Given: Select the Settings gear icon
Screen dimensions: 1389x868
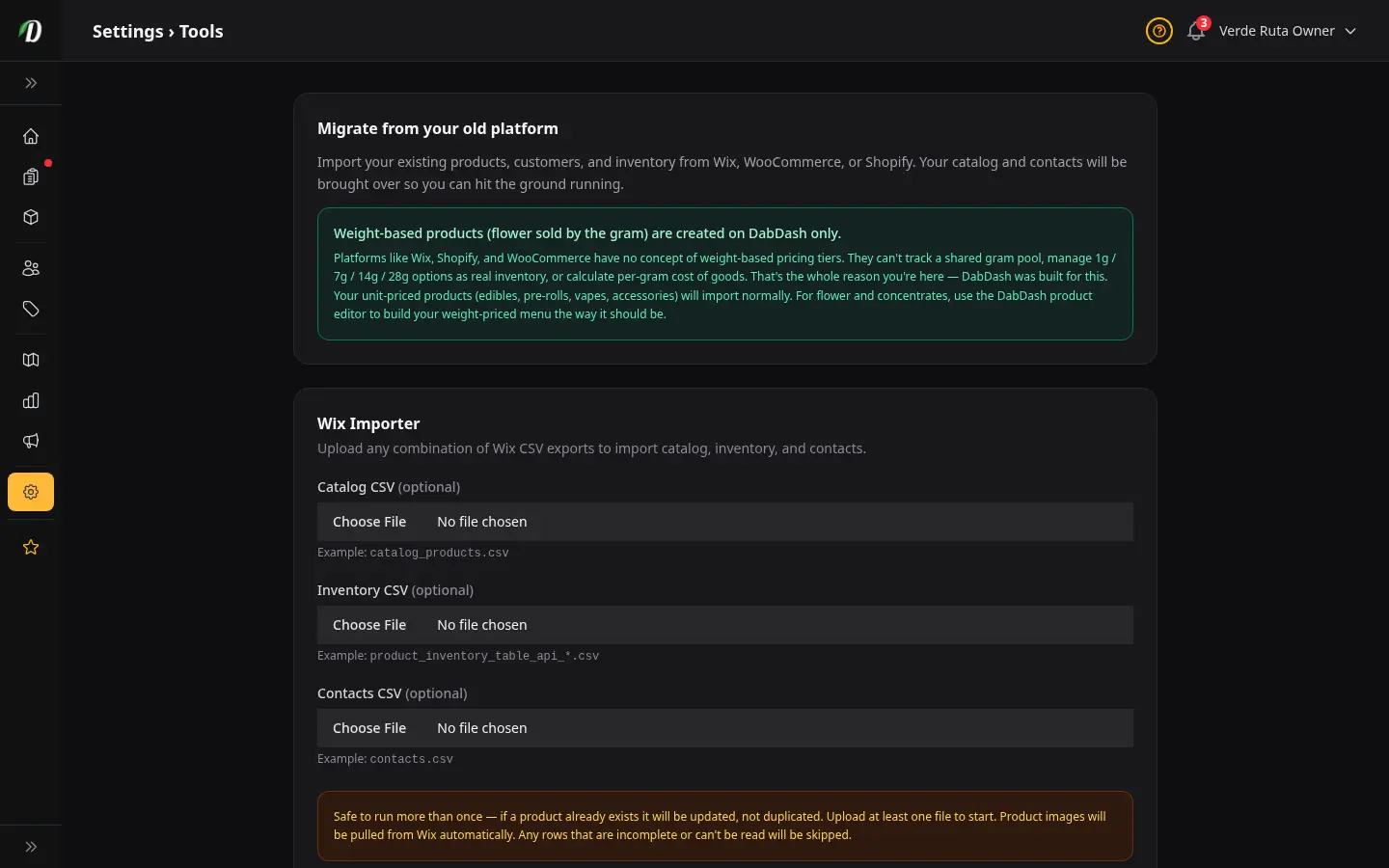Looking at the screenshot, I should pyautogui.click(x=31, y=492).
